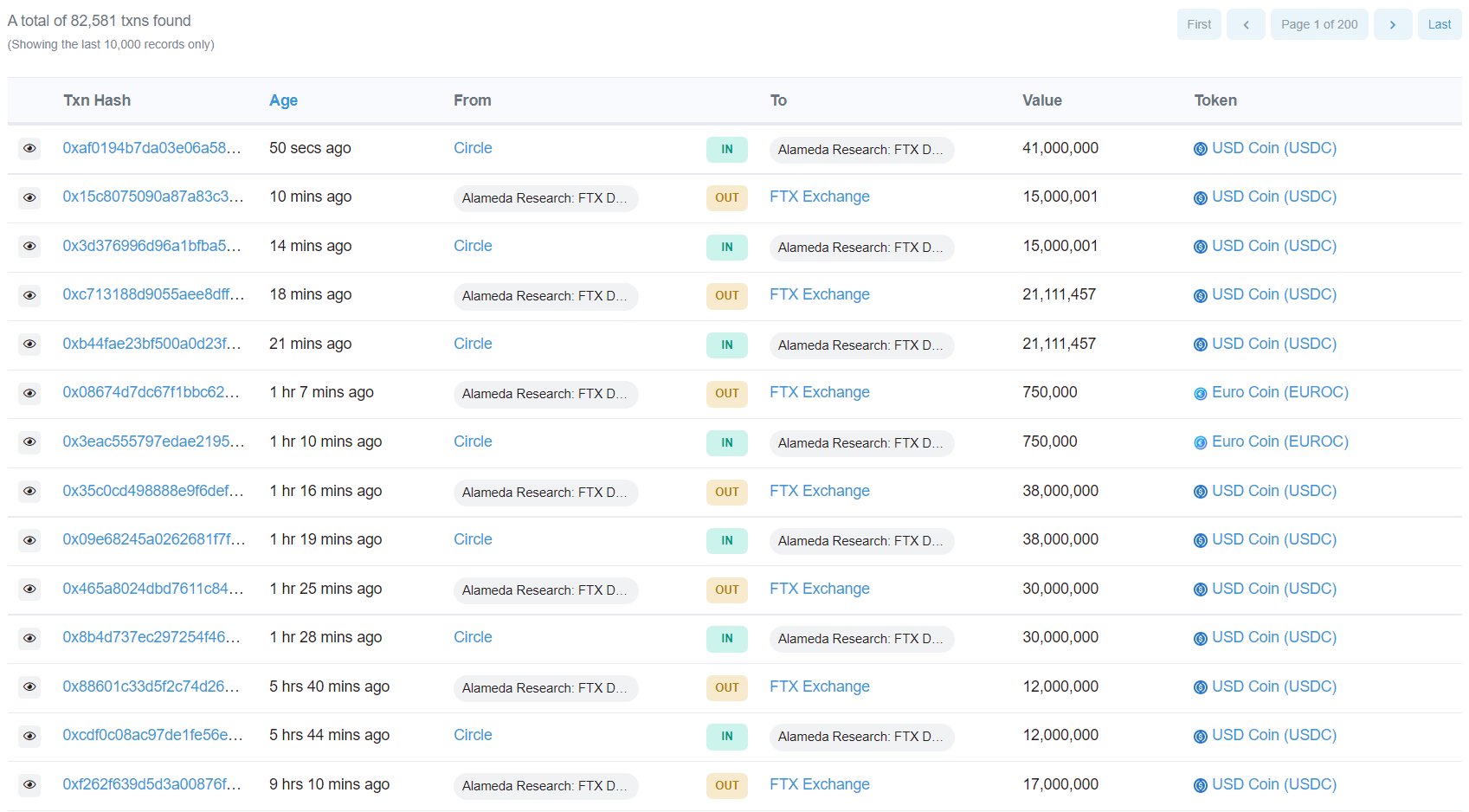Click the IN badge on the 30,000,000 row
The image size is (1469, 812).
tap(725, 638)
